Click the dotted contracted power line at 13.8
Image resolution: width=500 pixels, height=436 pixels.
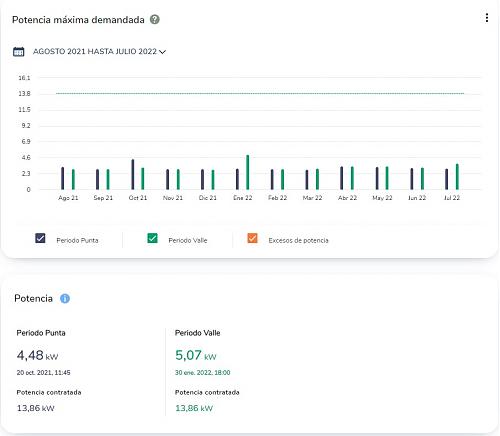pos(260,93)
